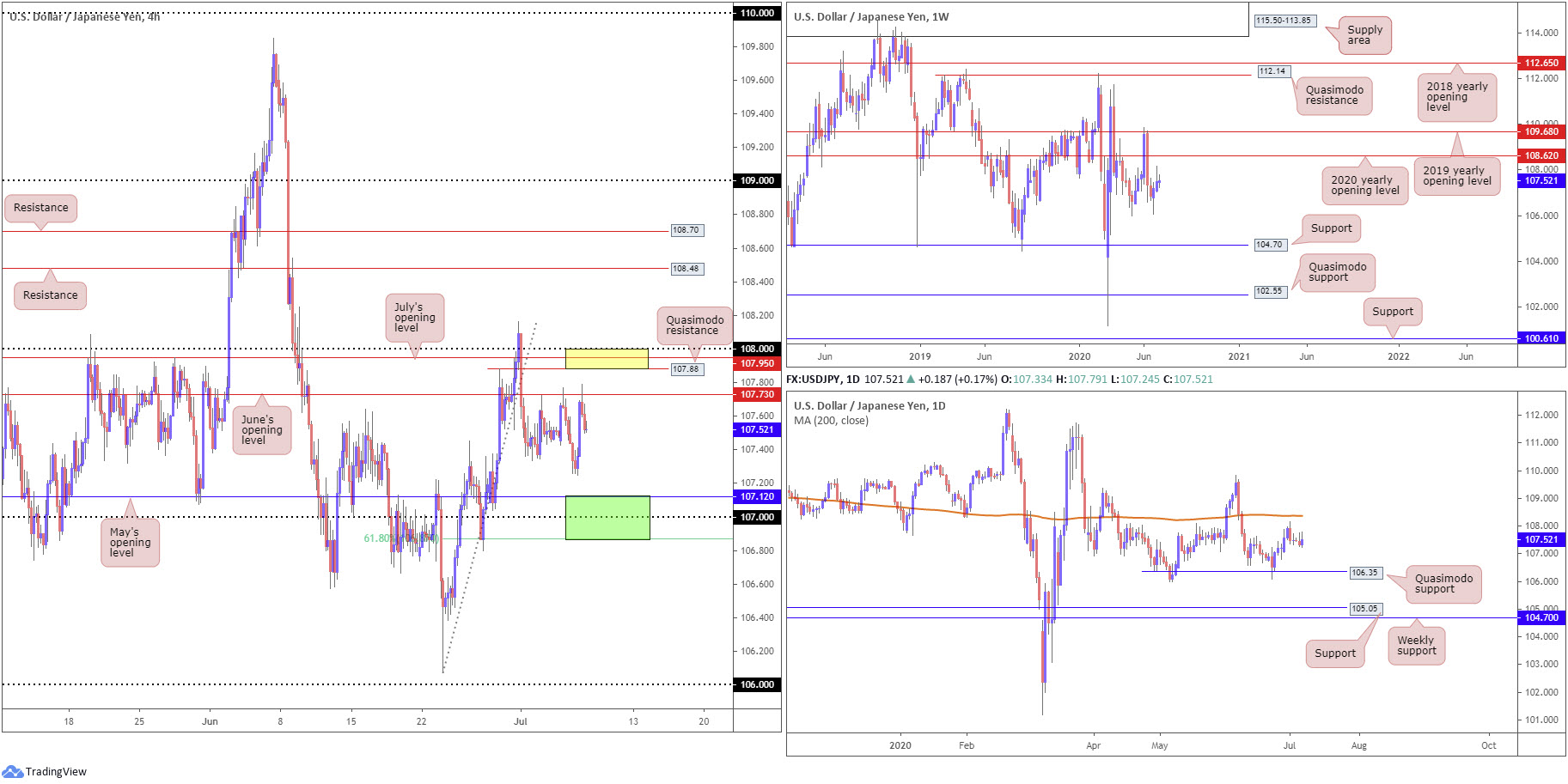Click the 2019 yearly opening level callout
Screen dimensions: 1568x784
(1457, 176)
